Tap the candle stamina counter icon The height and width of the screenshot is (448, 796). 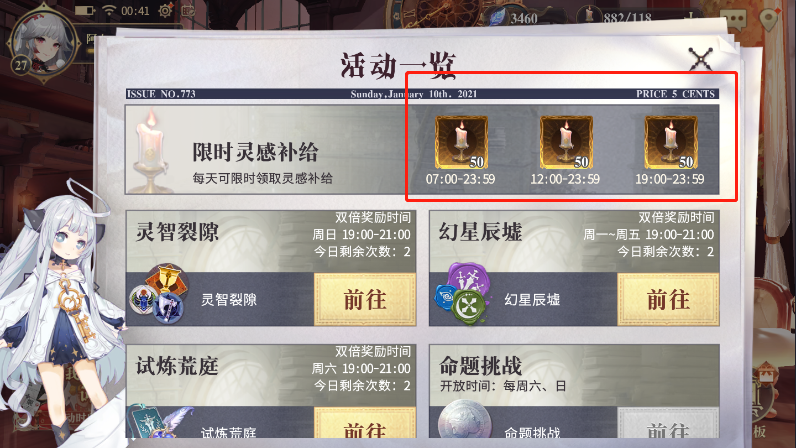click(x=589, y=16)
